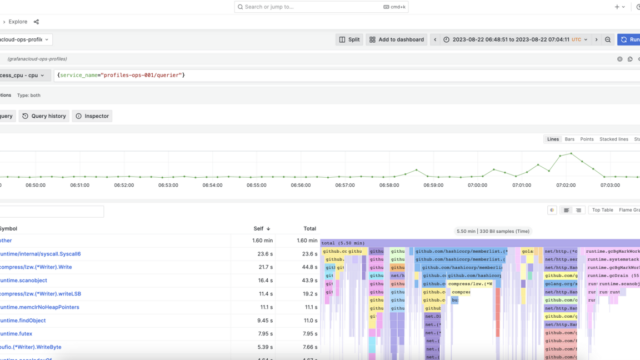
Task: Run the query
Action: 629,40
